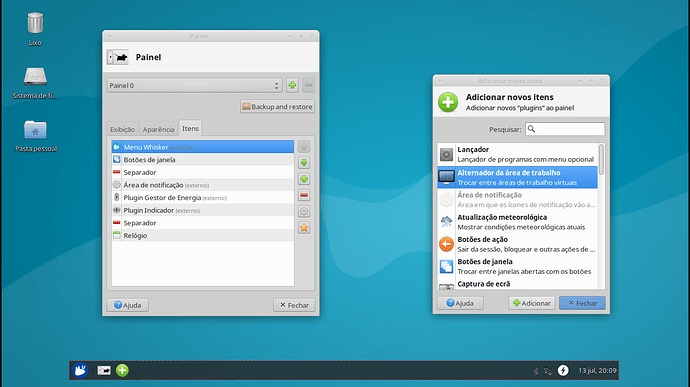
Task: Click Lançador gear icon in plugin list
Action: 446,155
